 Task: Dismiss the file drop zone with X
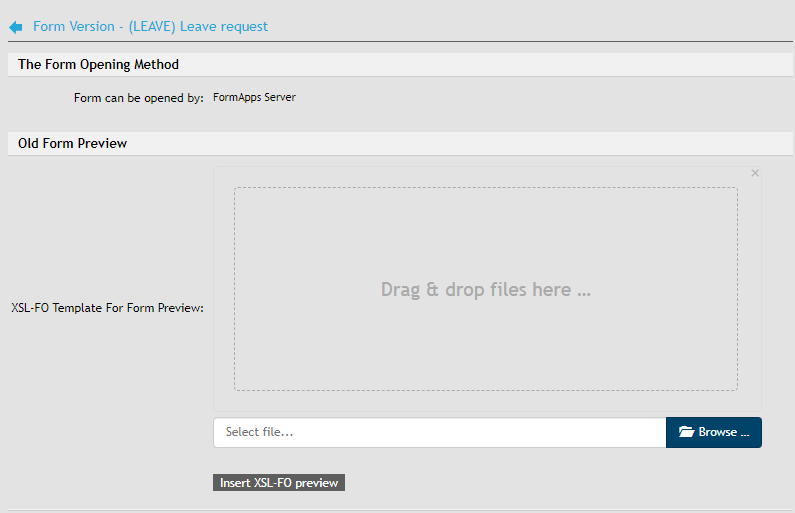(755, 173)
